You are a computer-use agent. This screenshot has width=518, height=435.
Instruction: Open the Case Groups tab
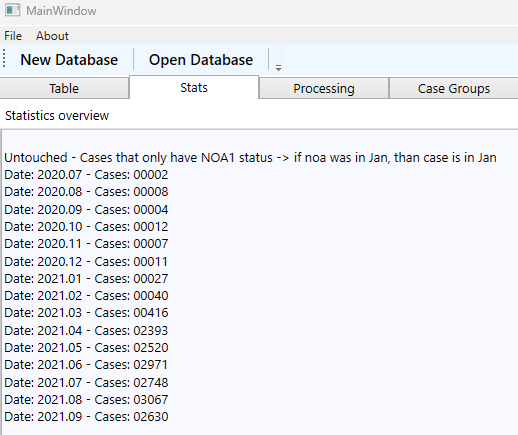point(454,88)
